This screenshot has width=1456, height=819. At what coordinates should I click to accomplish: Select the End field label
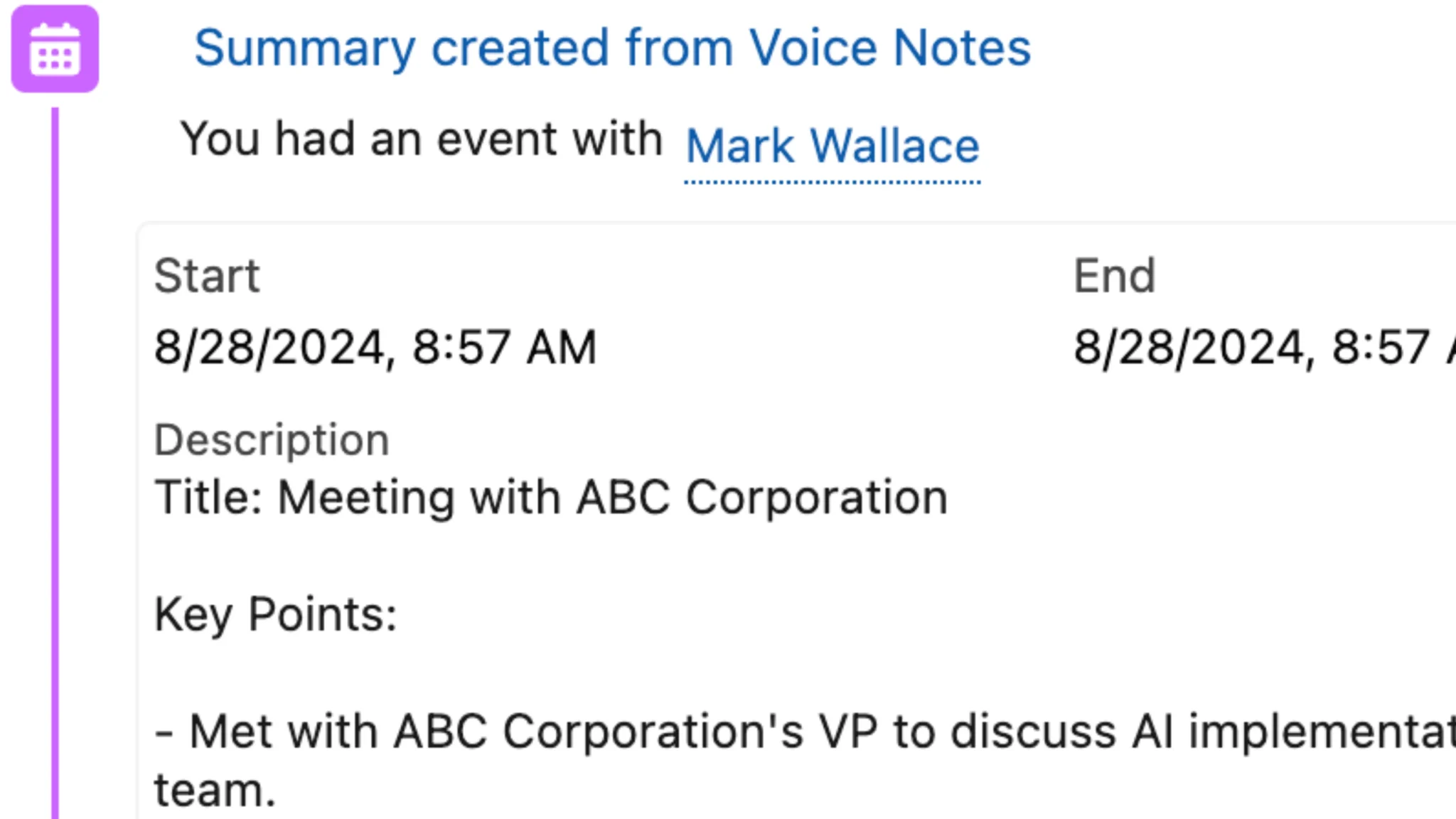[x=1114, y=276]
